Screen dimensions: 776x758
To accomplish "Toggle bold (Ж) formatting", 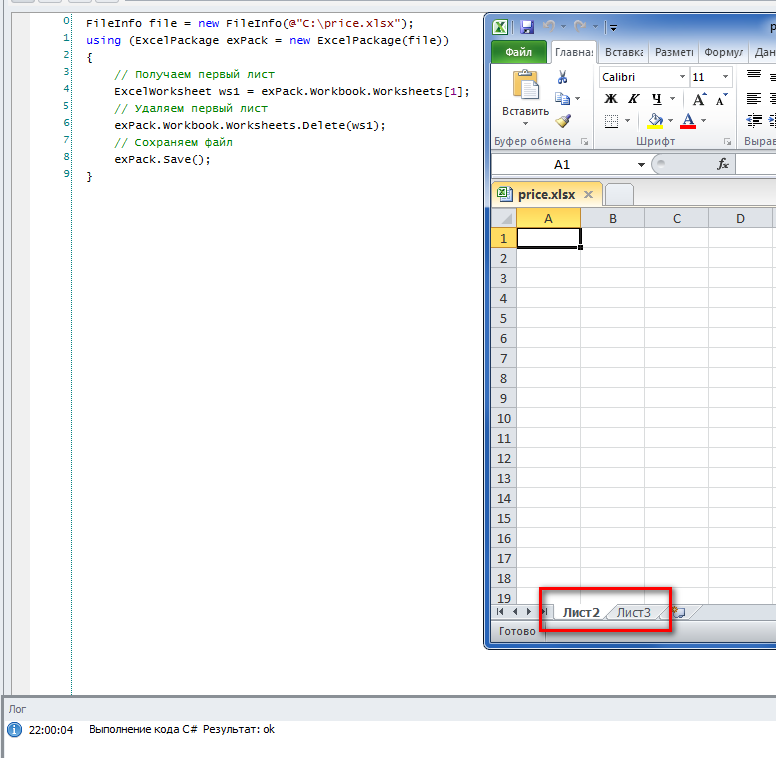I will click(x=611, y=99).
